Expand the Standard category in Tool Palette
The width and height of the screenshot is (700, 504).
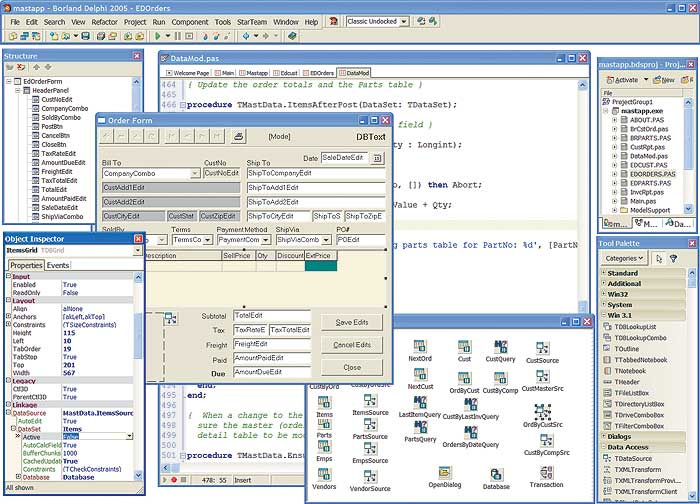604,272
